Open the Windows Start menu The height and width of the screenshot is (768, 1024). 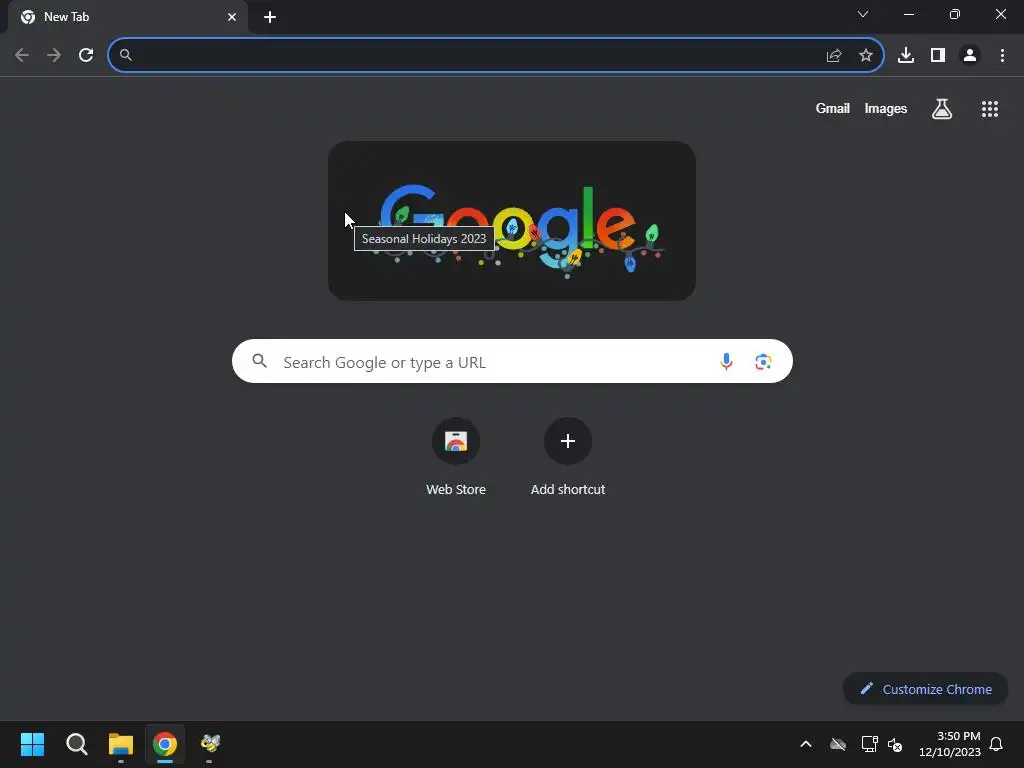click(32, 744)
